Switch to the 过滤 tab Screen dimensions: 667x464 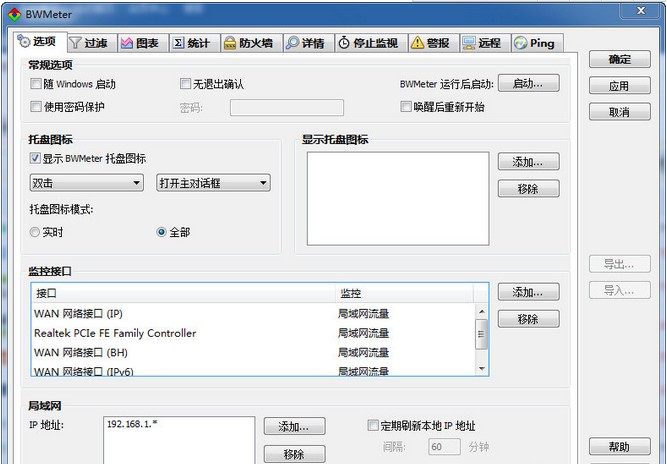pyautogui.click(x=92, y=43)
